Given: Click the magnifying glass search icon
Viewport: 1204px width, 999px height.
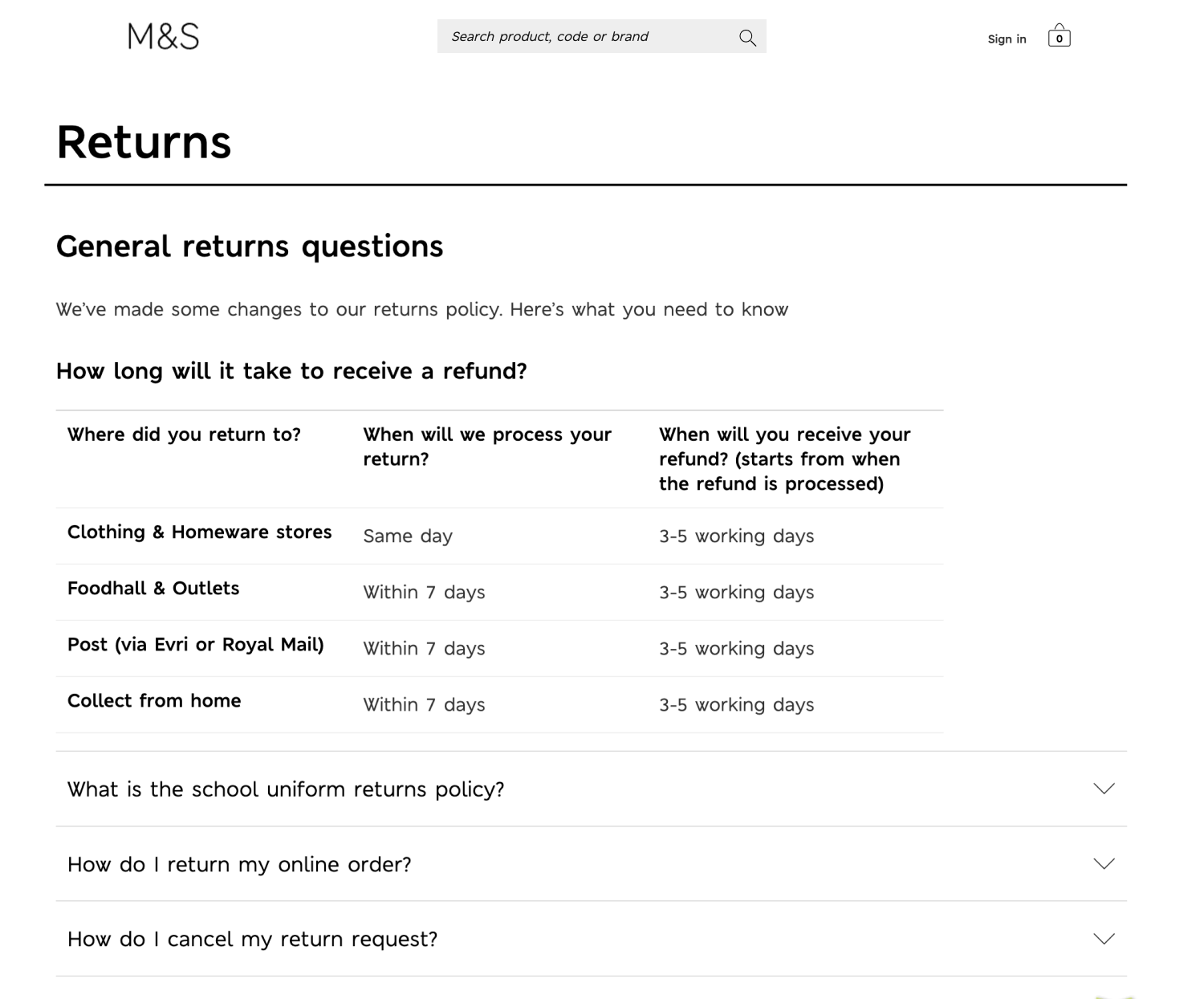Looking at the screenshot, I should (x=747, y=37).
